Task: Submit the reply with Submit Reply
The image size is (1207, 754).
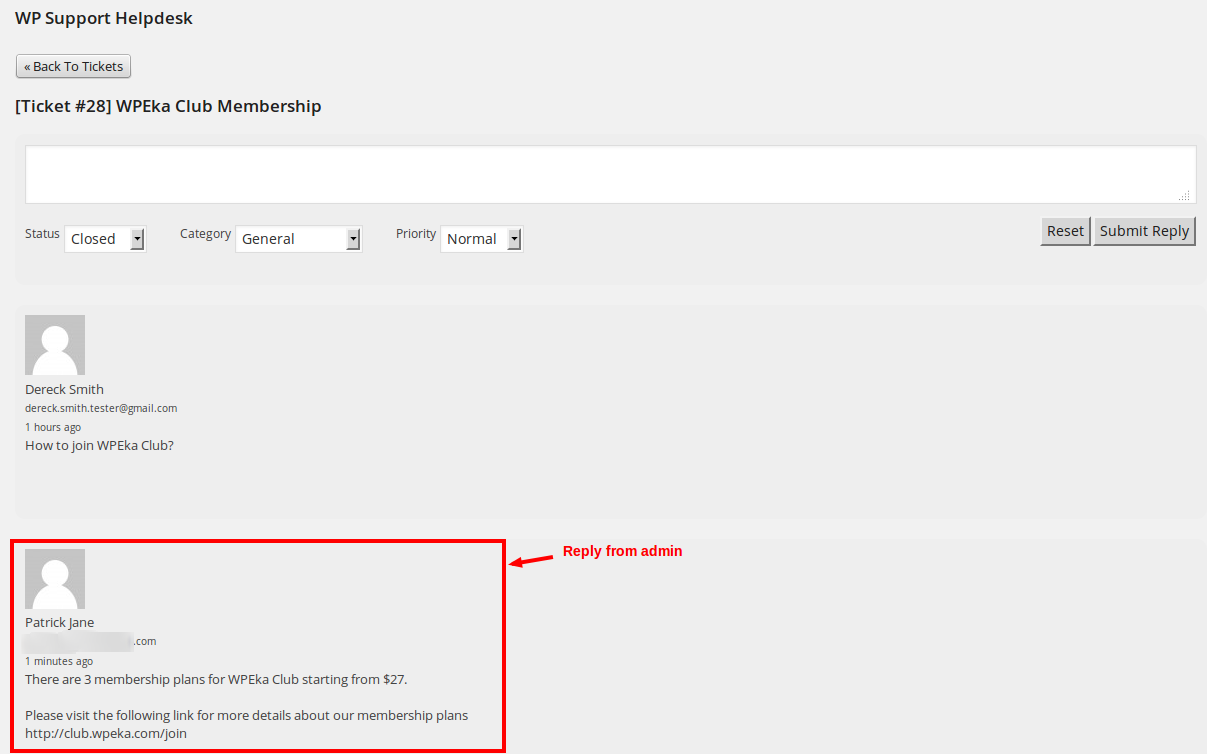Action: tap(1144, 231)
